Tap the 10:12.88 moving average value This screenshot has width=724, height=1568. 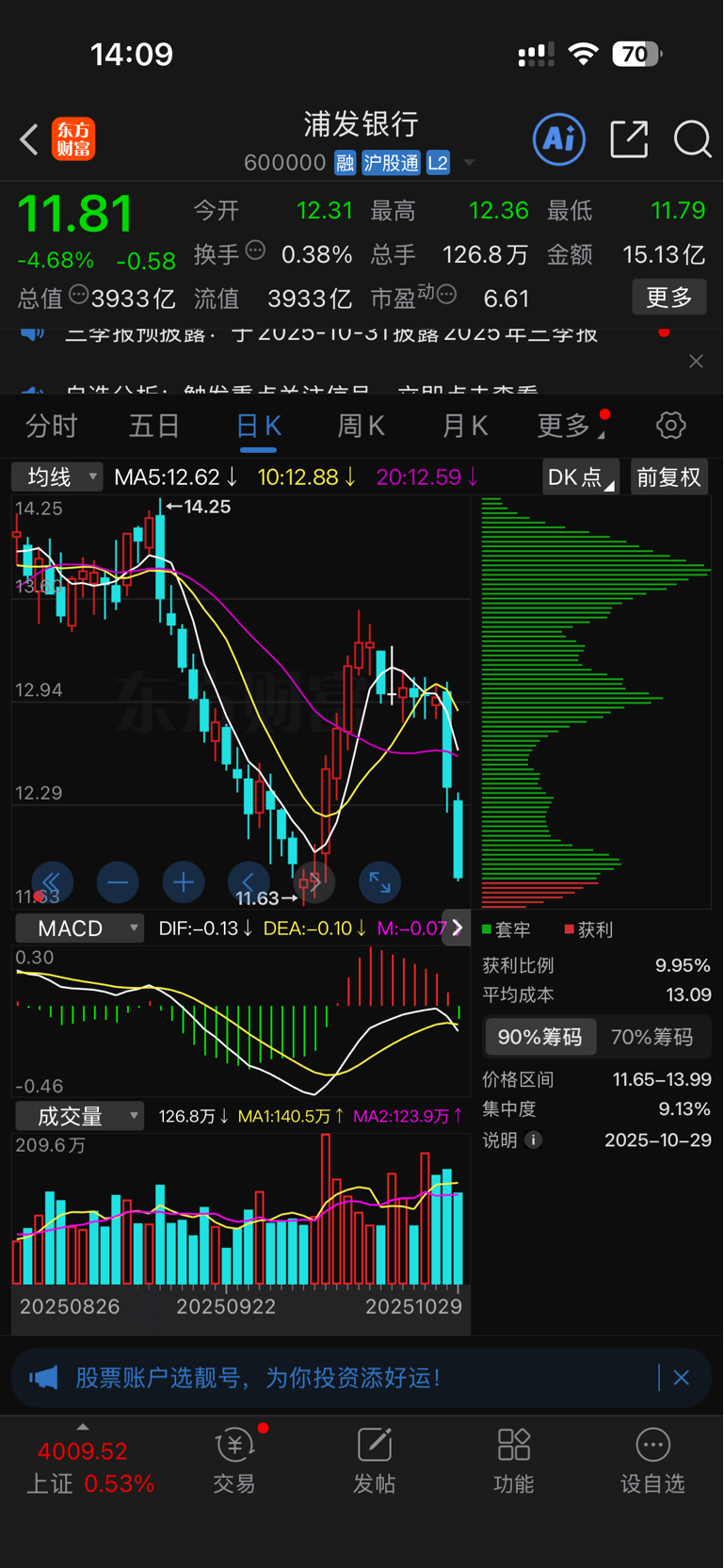307,477
